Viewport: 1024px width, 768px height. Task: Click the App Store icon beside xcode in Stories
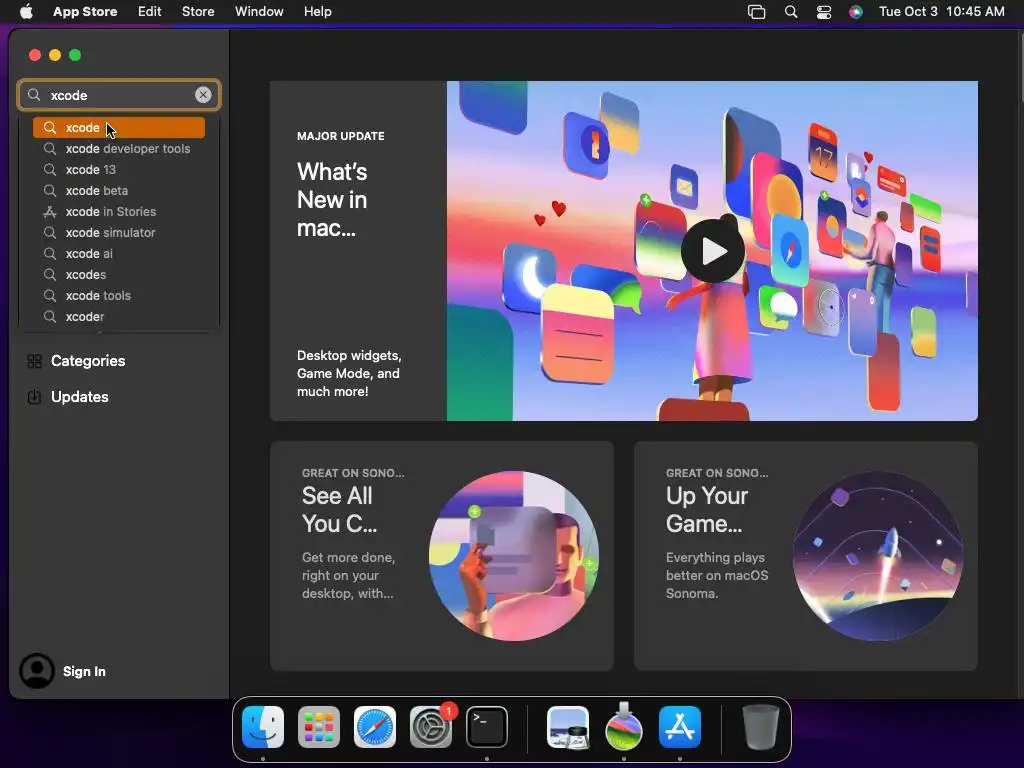tap(50, 212)
